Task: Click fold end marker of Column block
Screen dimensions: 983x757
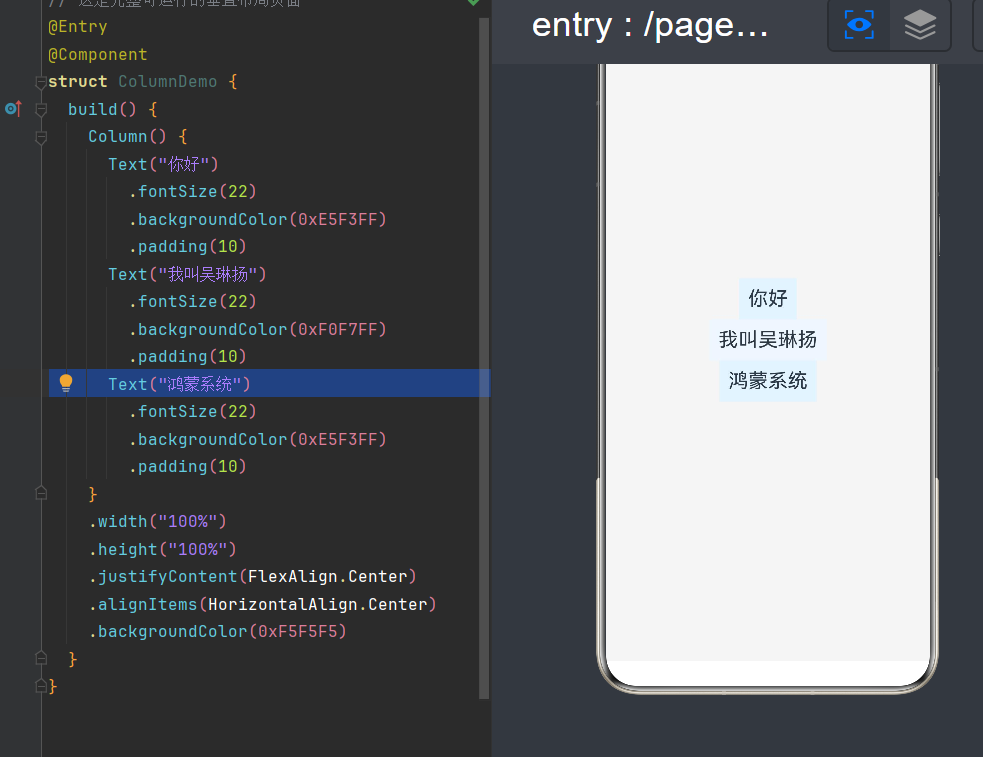Action: [x=41, y=494]
